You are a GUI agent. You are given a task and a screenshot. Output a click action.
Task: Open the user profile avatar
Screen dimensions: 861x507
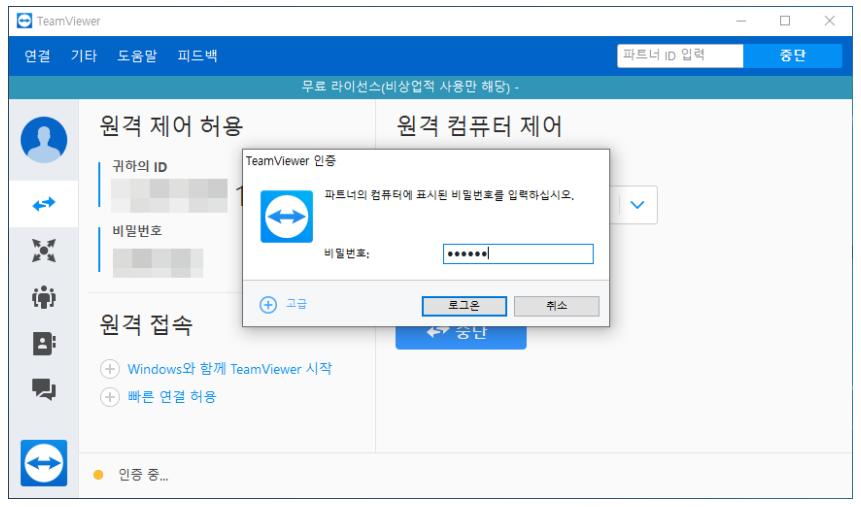44,140
